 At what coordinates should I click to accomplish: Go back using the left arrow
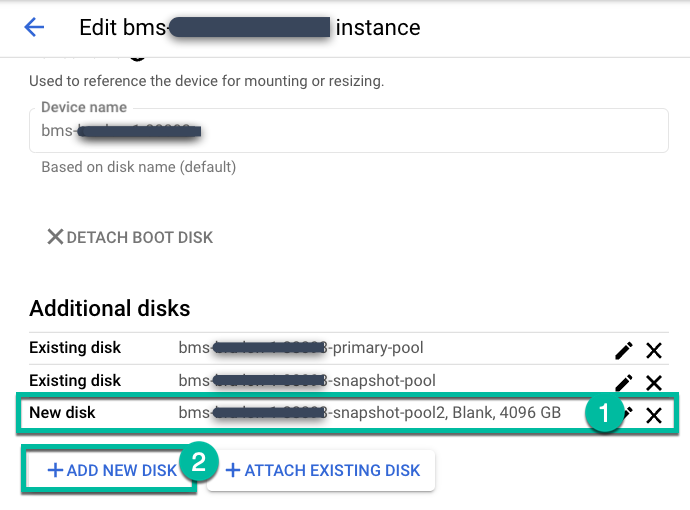pyautogui.click(x=34, y=27)
